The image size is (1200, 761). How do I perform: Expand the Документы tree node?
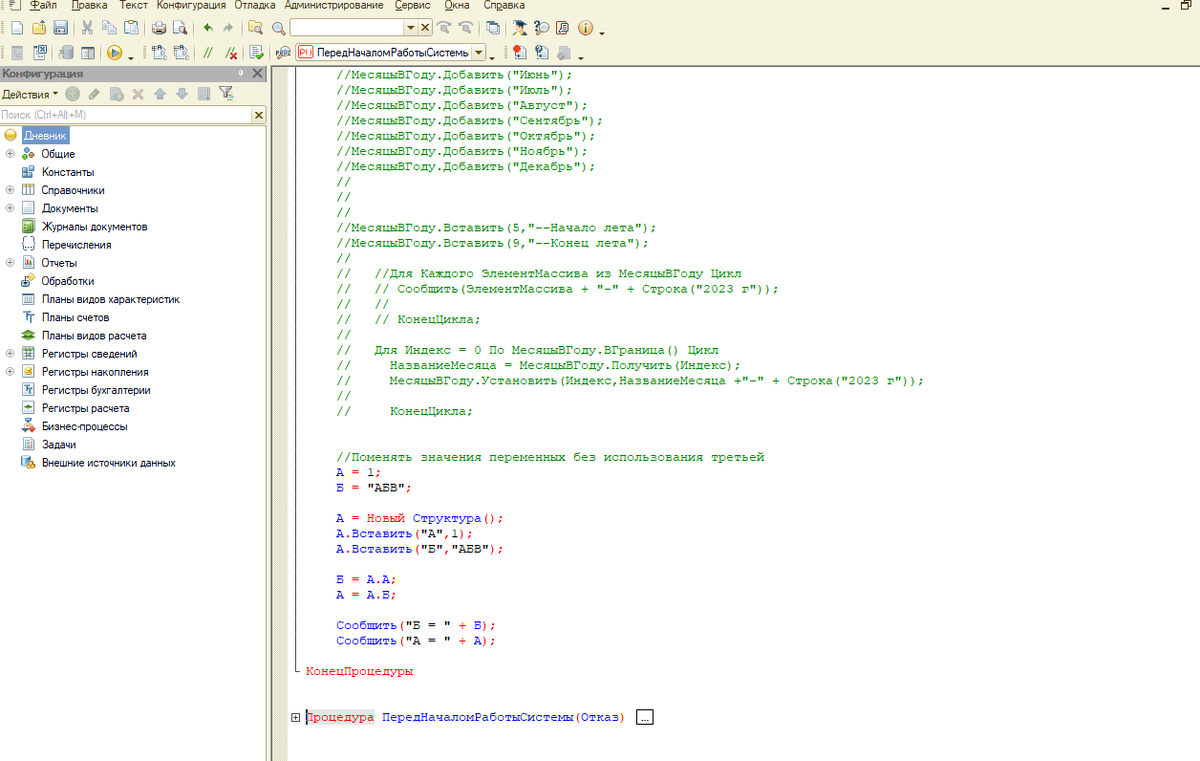(10, 208)
